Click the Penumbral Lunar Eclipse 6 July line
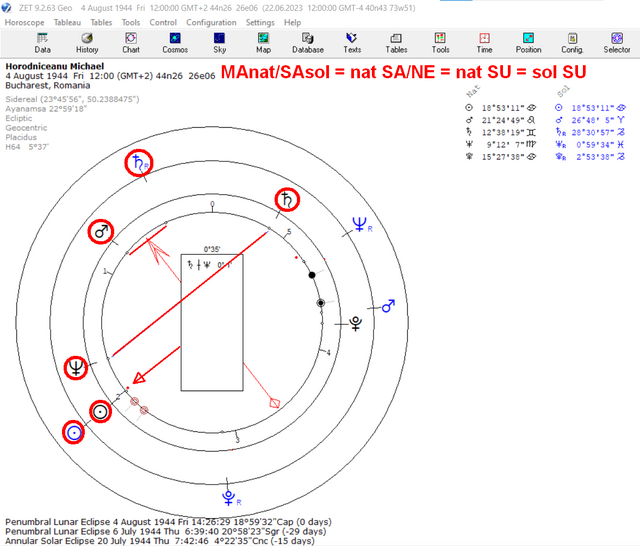The height and width of the screenshot is (546, 640). [166, 531]
